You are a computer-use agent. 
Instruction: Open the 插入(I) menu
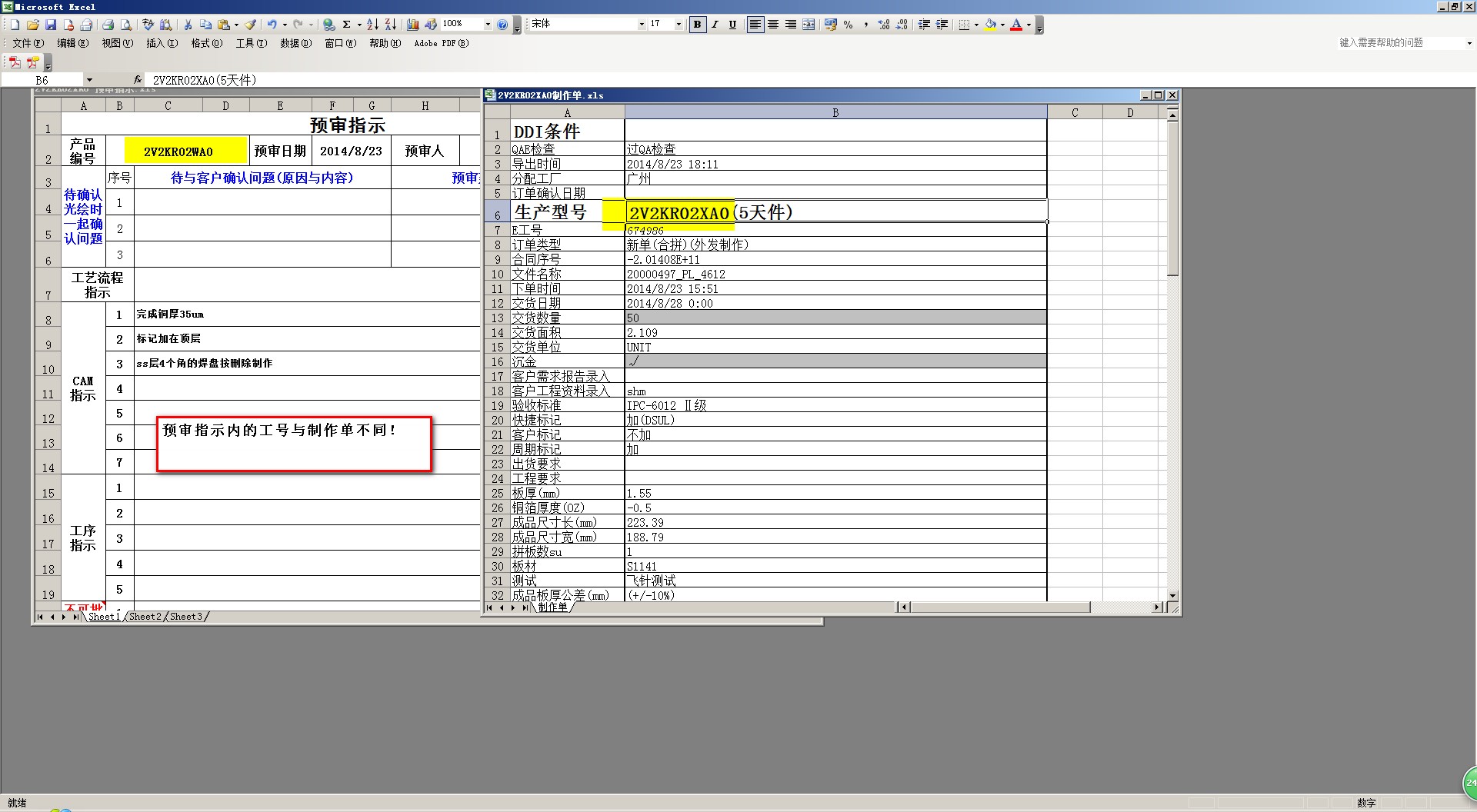(x=162, y=43)
